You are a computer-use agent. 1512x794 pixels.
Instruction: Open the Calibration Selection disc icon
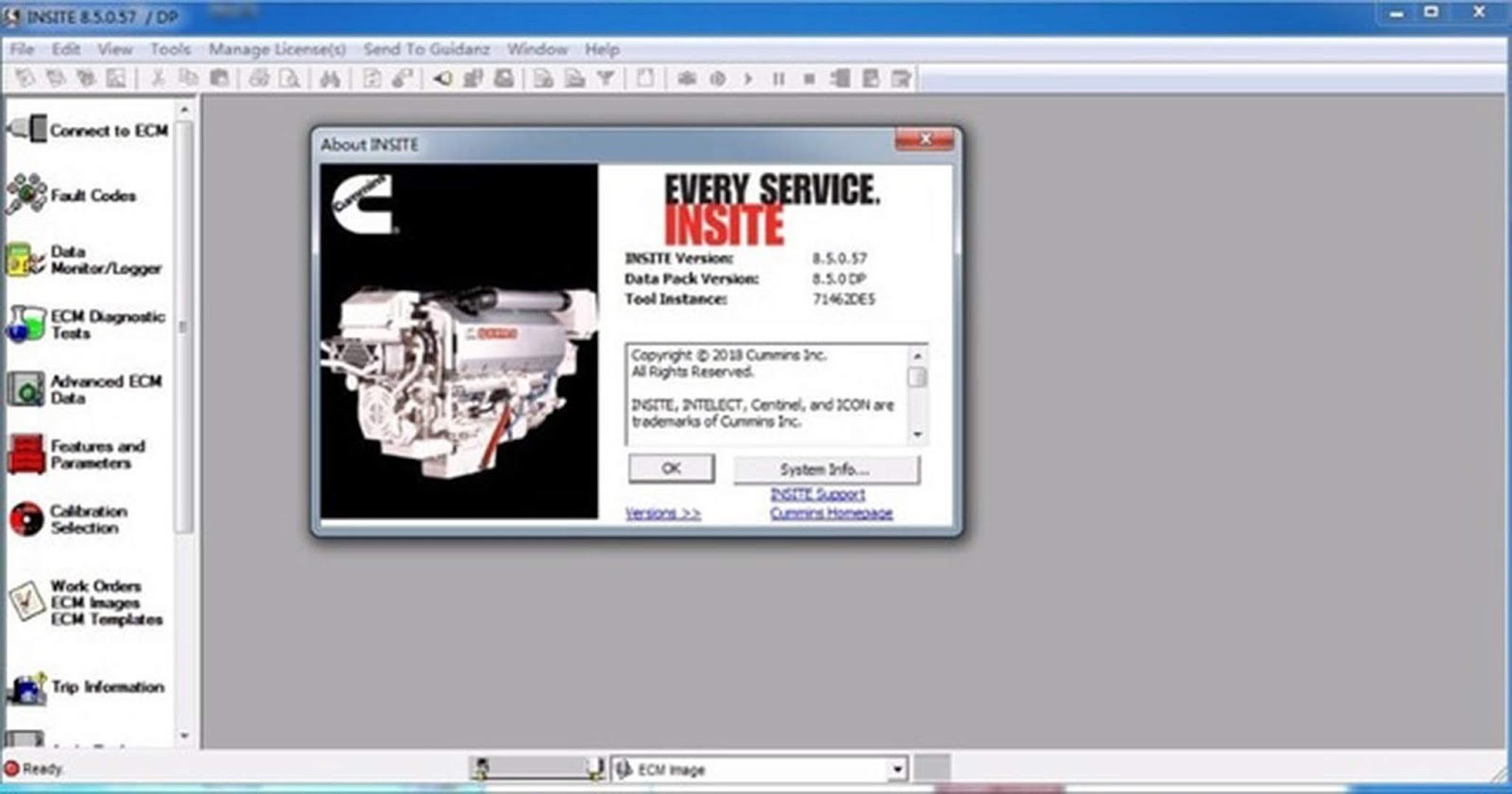click(x=26, y=519)
